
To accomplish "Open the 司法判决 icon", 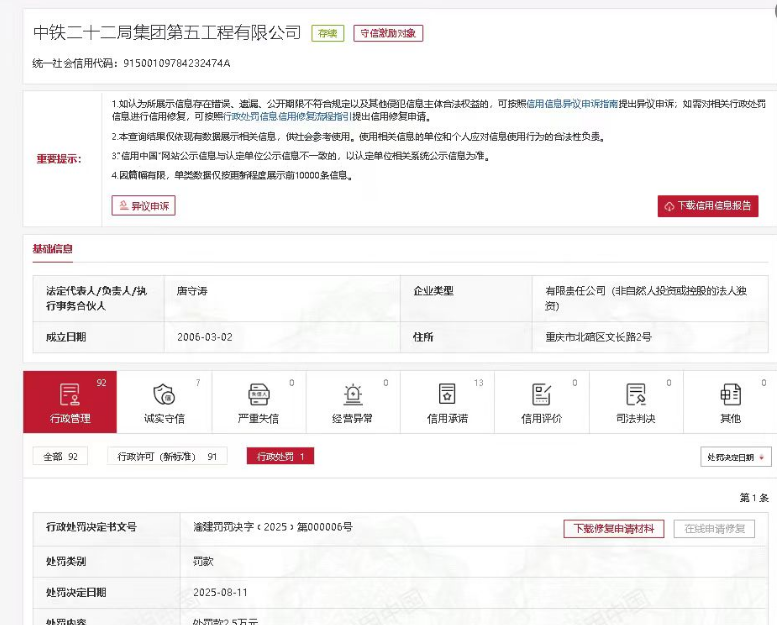I will [x=635, y=395].
